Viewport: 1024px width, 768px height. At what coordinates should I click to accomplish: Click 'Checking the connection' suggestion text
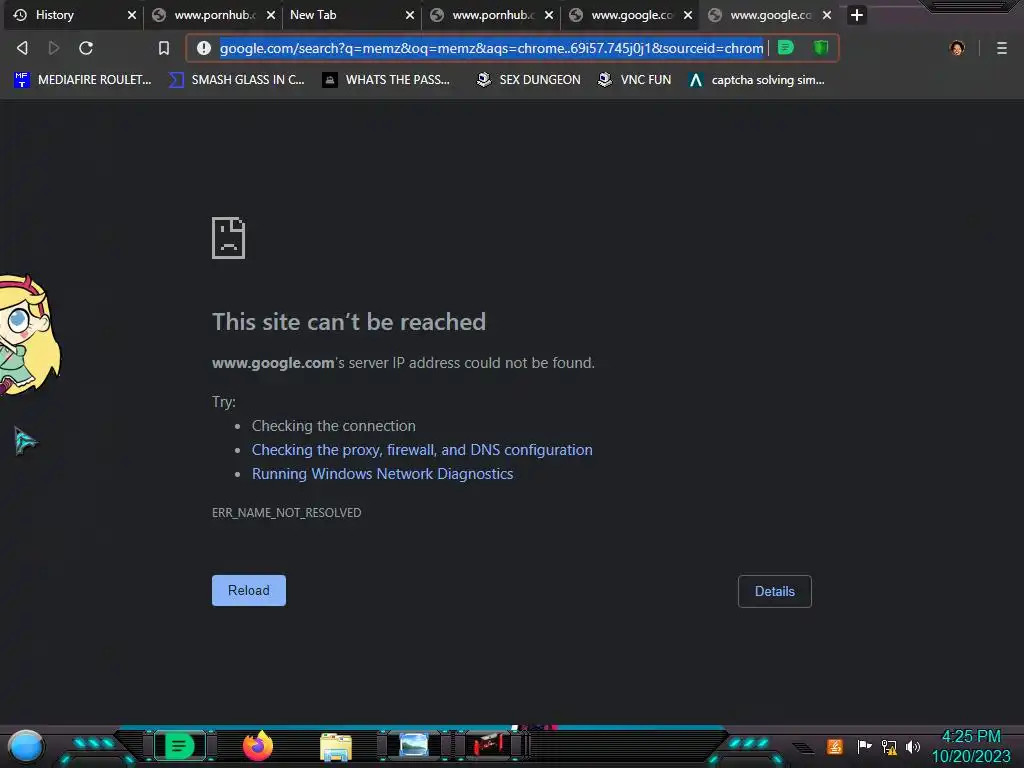pyautogui.click(x=334, y=426)
